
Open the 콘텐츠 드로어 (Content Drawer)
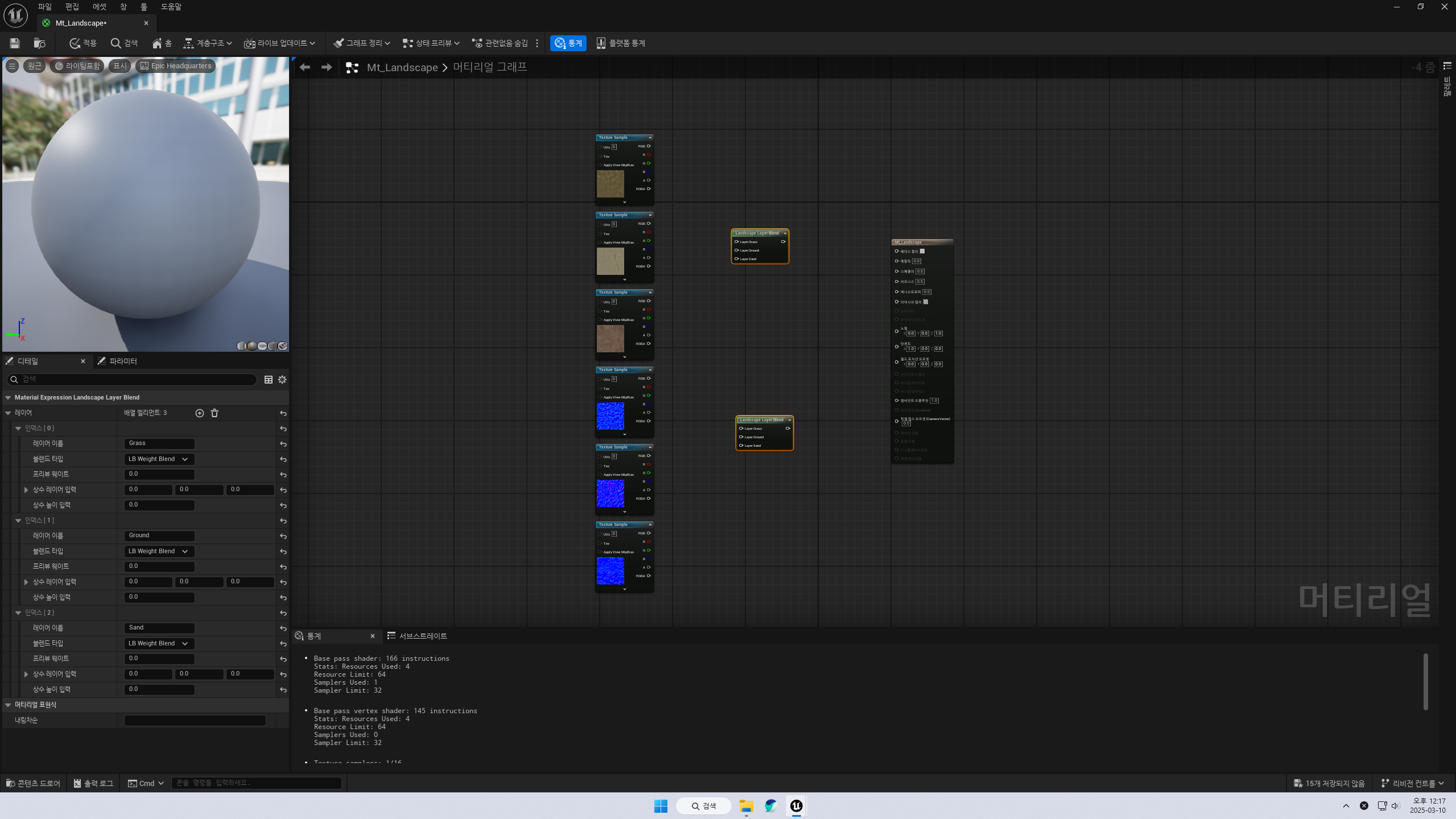33,784
